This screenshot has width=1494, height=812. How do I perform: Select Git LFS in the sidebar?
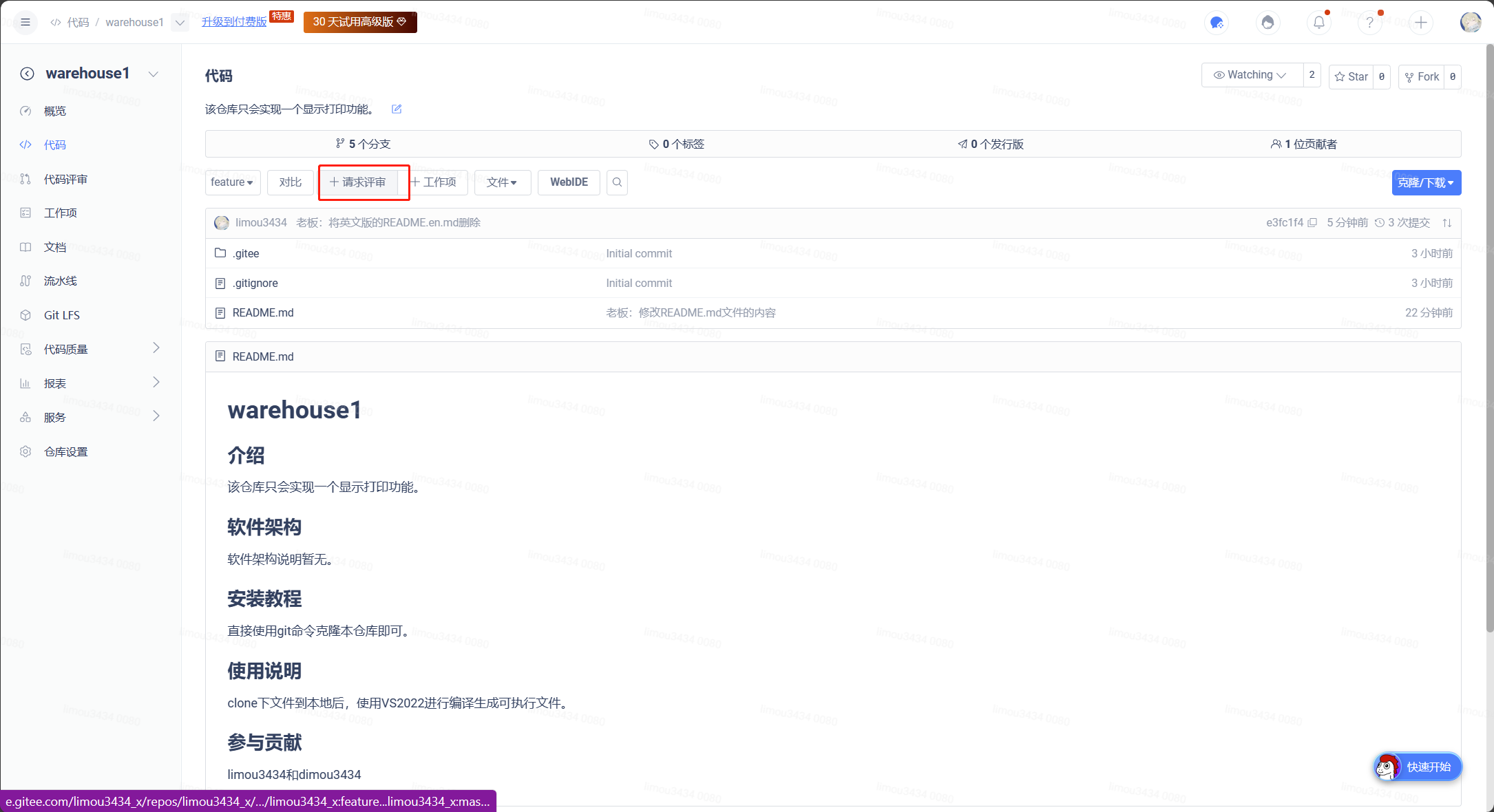(62, 314)
